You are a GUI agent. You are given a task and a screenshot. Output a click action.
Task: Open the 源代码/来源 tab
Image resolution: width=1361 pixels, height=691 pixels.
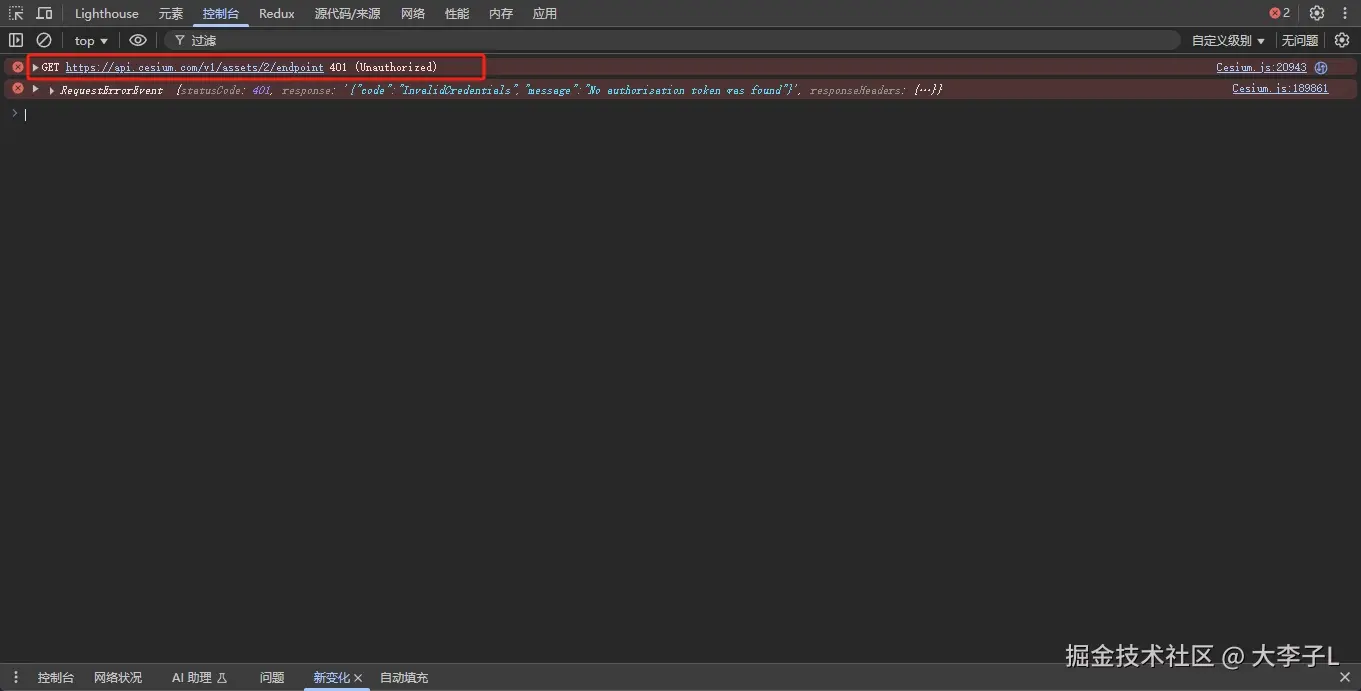coord(347,14)
